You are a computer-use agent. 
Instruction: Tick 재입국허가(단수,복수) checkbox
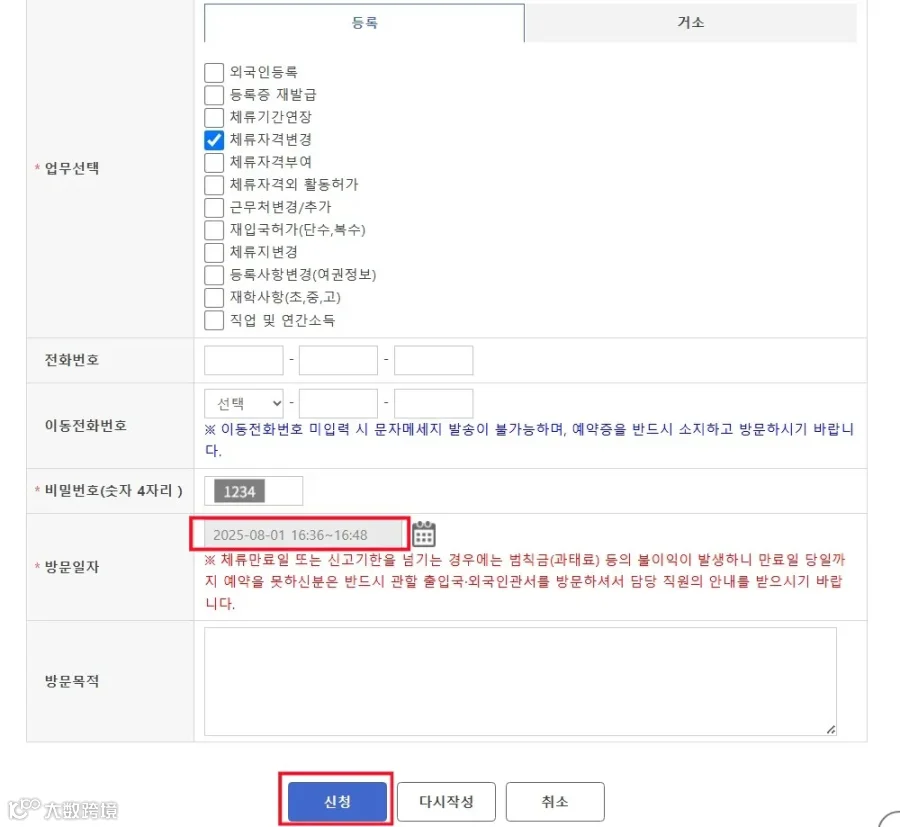214,230
